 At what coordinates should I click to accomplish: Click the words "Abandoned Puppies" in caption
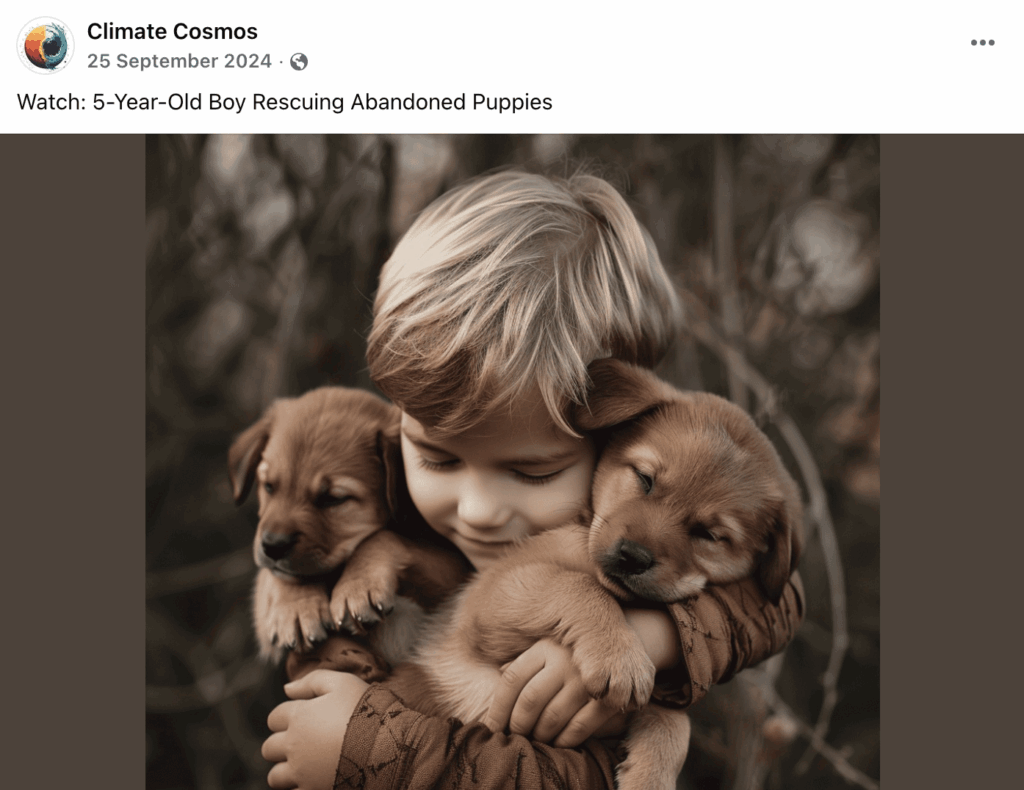click(x=451, y=102)
